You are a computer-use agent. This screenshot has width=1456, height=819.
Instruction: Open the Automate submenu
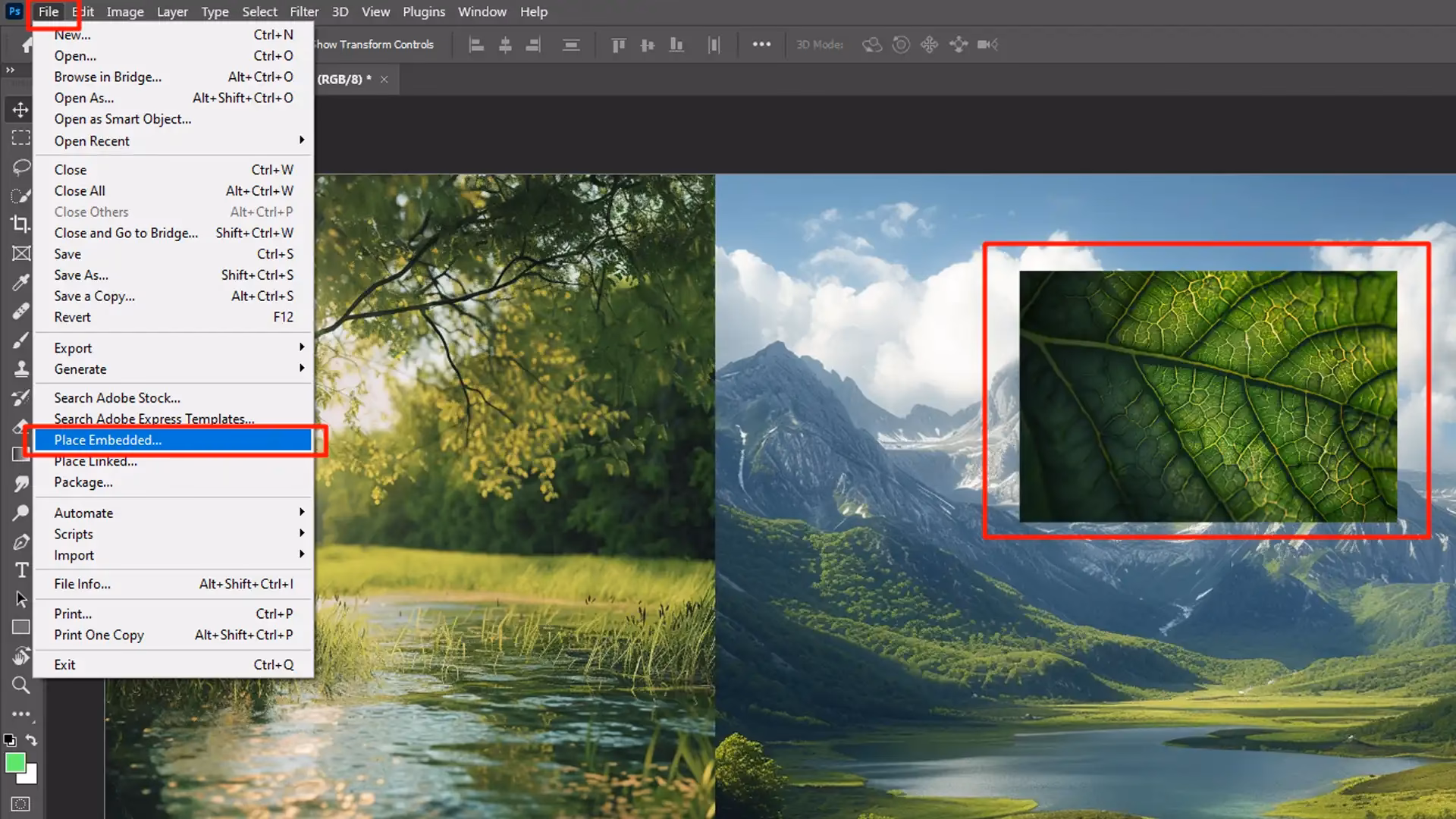coord(83,513)
